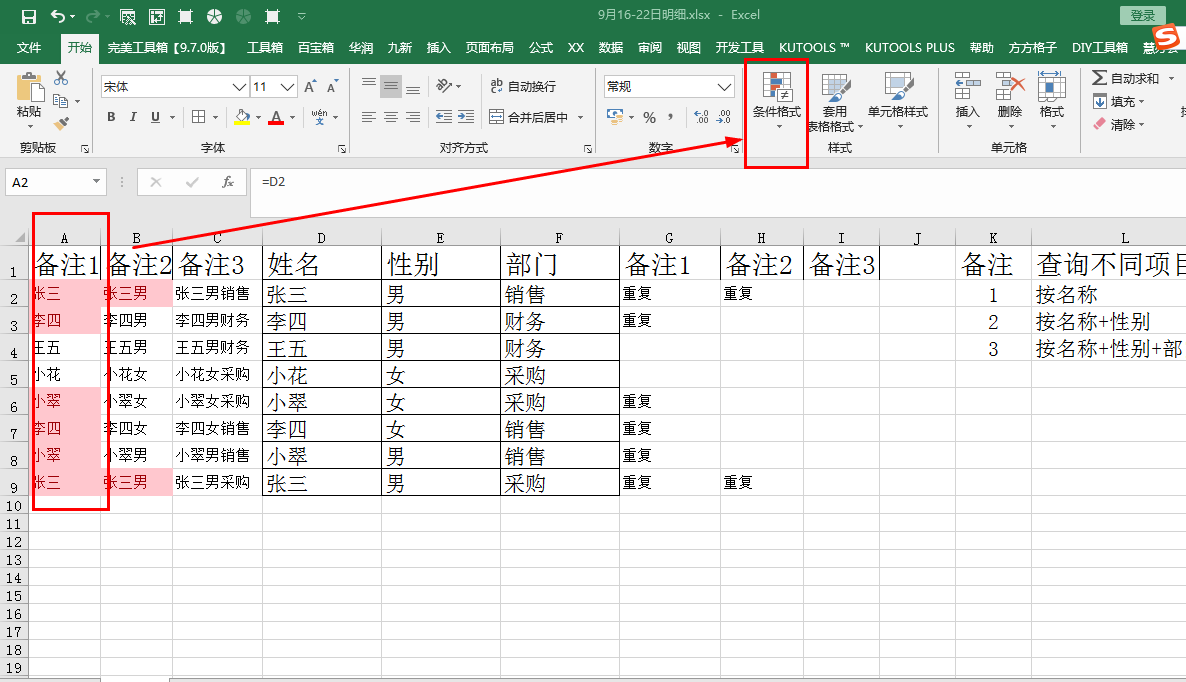Switch to the 数据 ribbon tab

click(x=610, y=48)
